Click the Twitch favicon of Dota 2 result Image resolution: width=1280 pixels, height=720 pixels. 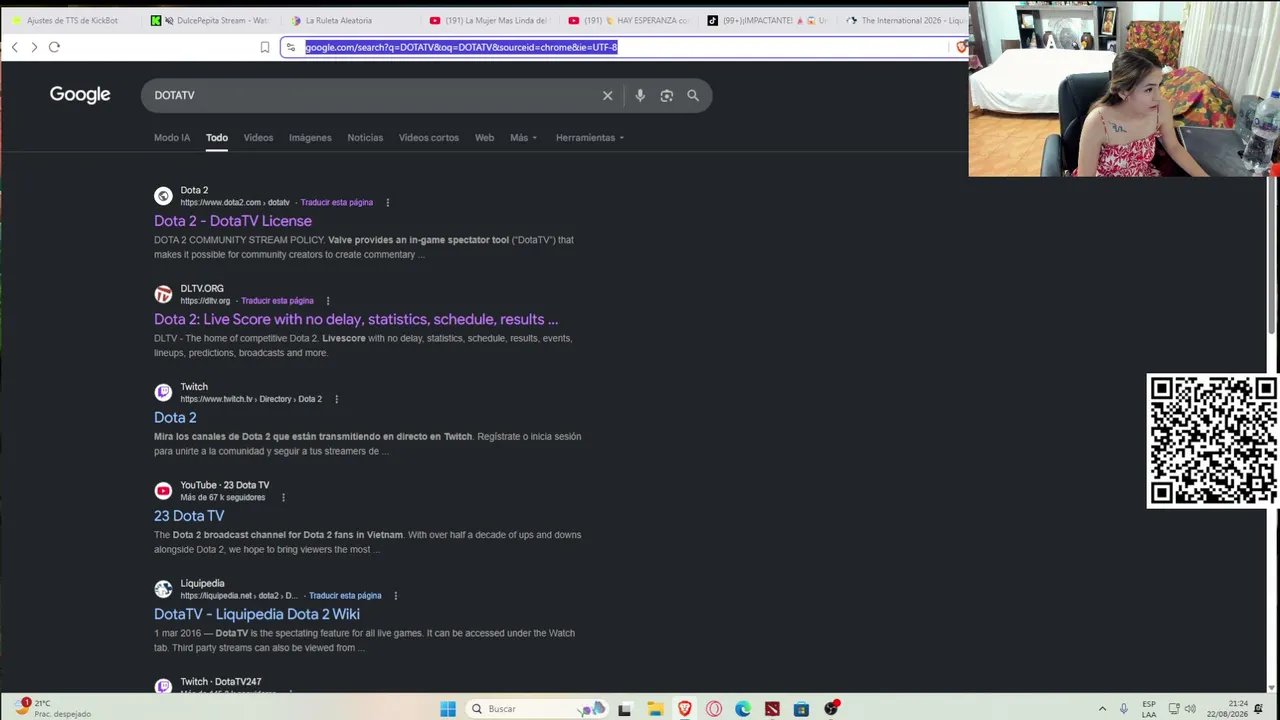(x=163, y=392)
